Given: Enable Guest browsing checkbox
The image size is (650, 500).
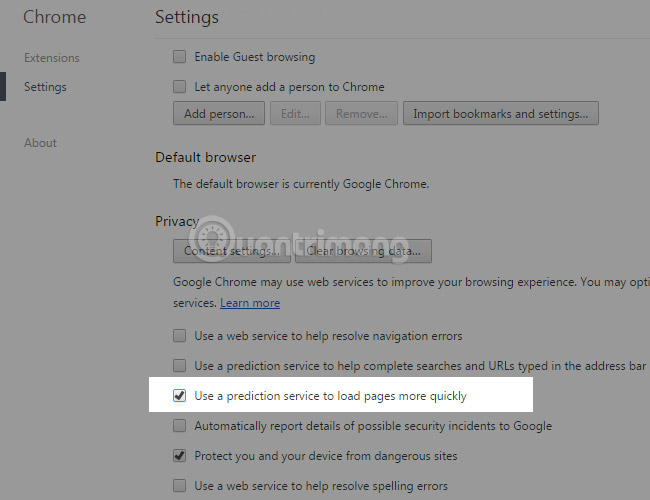Looking at the screenshot, I should (x=179, y=56).
